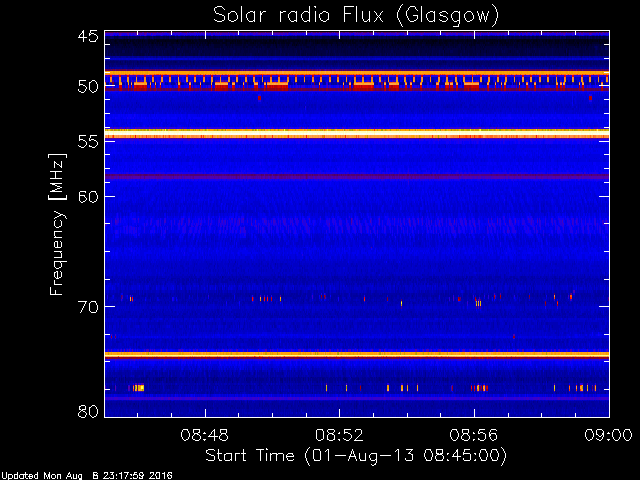Screen dimensions: 640x480
Task: Select the Frequency [MHz] axis label
Action: pyautogui.click(x=57, y=224)
